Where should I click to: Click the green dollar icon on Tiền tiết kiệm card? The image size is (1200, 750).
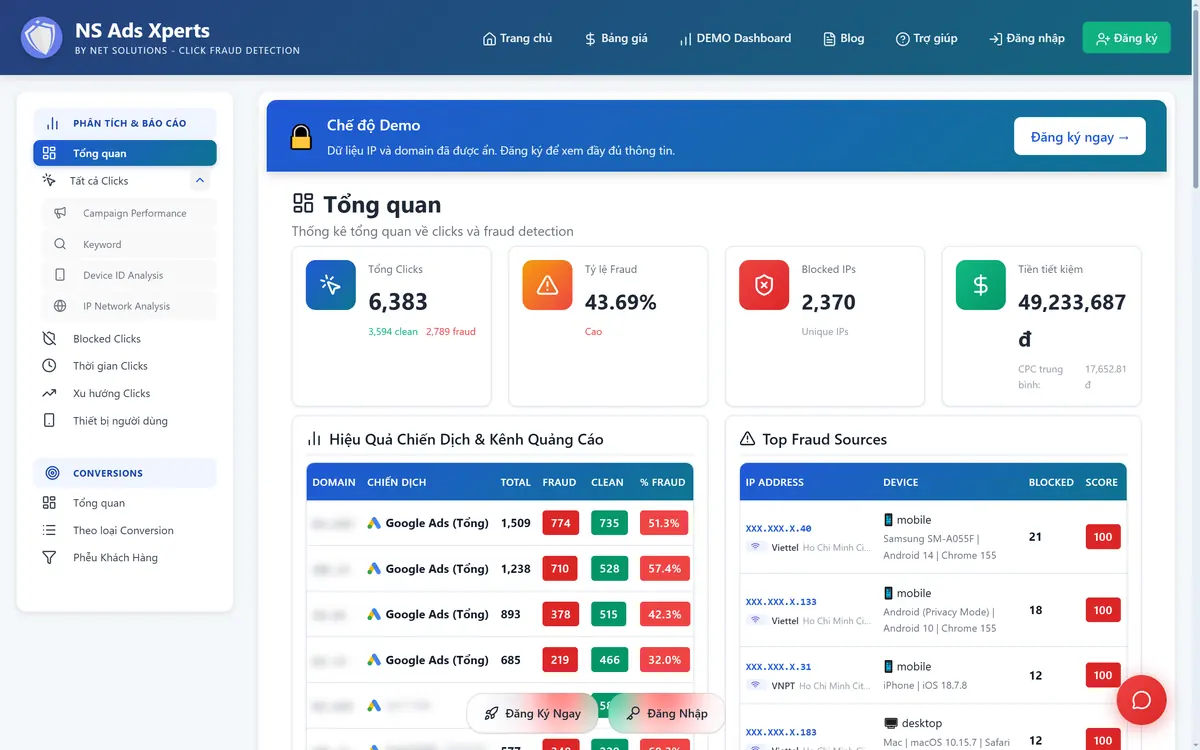[981, 285]
